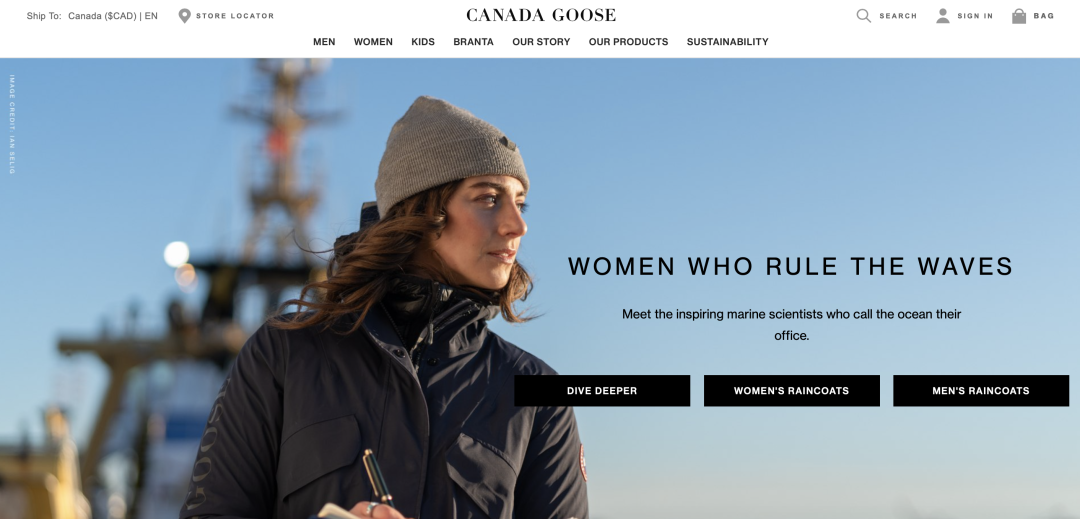Expand the OUR PRODUCTS menu
This screenshot has height=519, width=1080.
[x=628, y=42]
